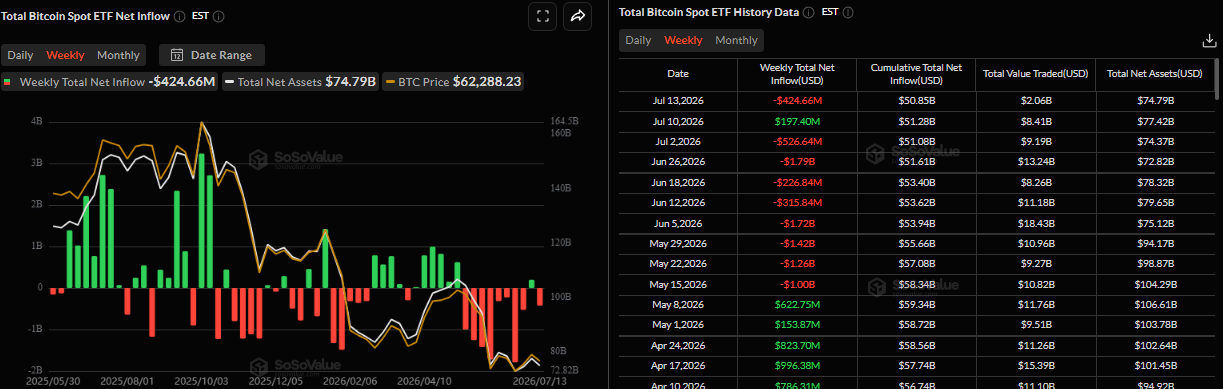The image size is (1223, 389).
Task: Click the $50.85B cumulative inflow cell
Action: tap(916, 100)
